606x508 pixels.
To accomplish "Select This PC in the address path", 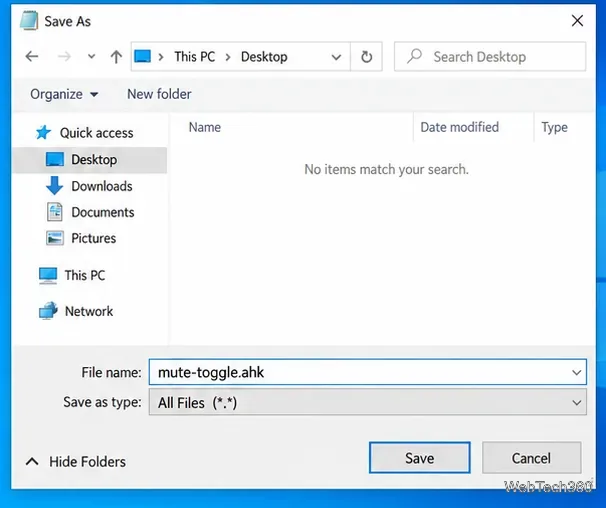I will [x=194, y=57].
